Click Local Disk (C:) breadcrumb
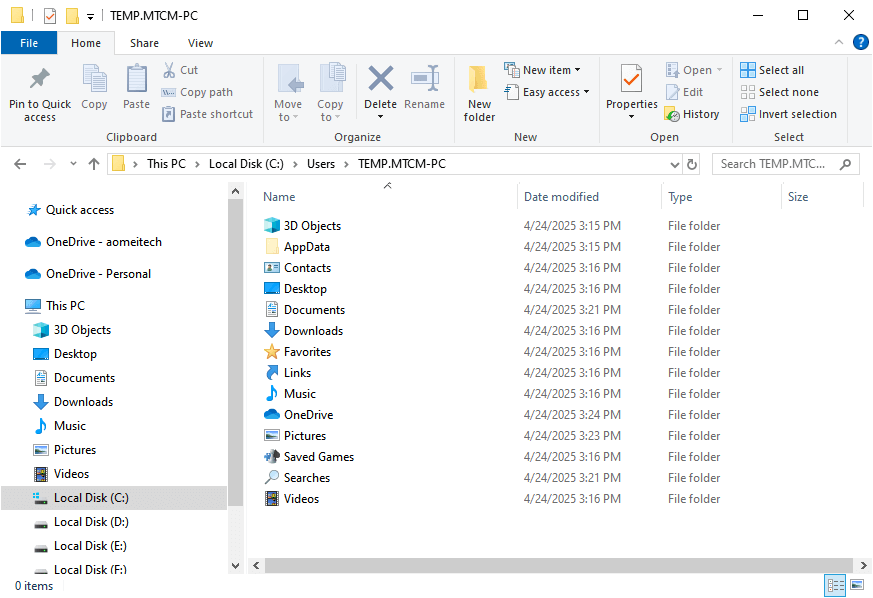The height and width of the screenshot is (598, 873). click(246, 164)
